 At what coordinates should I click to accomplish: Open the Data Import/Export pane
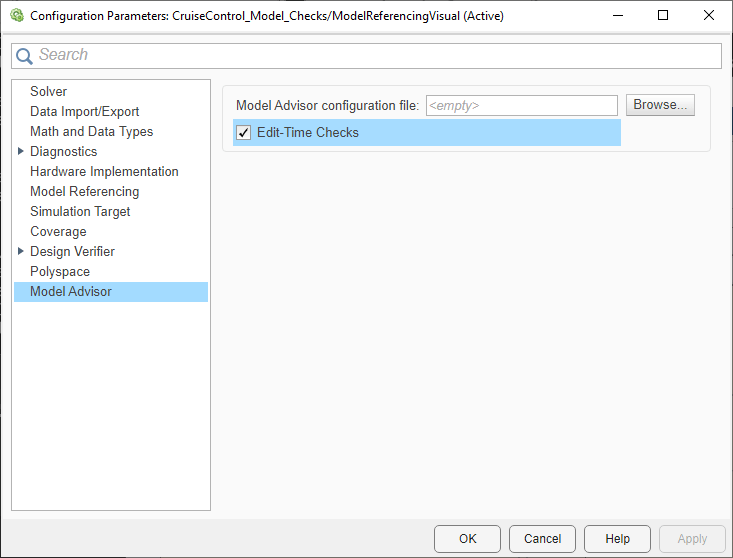84,111
